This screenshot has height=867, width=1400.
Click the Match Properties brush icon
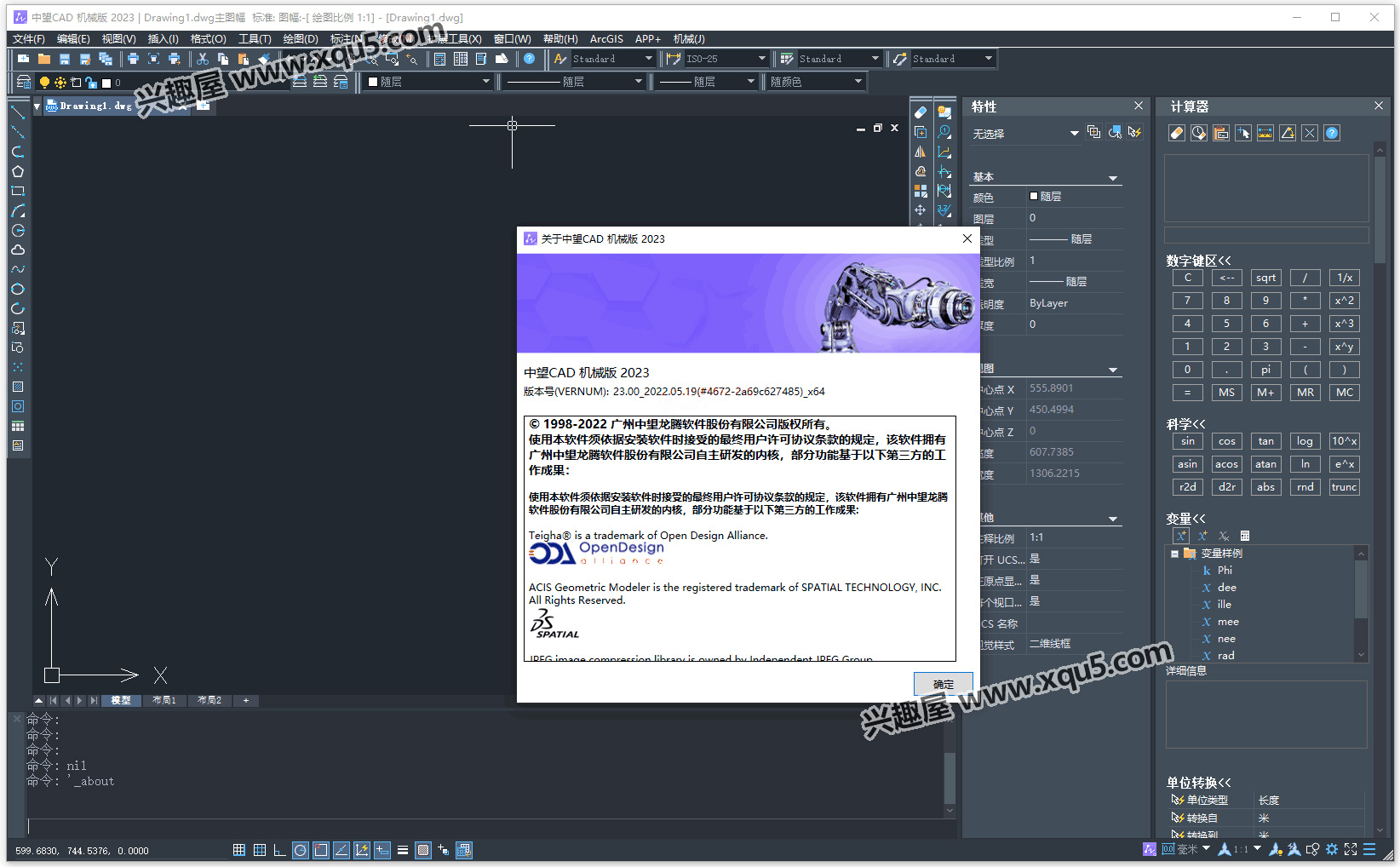point(264,59)
